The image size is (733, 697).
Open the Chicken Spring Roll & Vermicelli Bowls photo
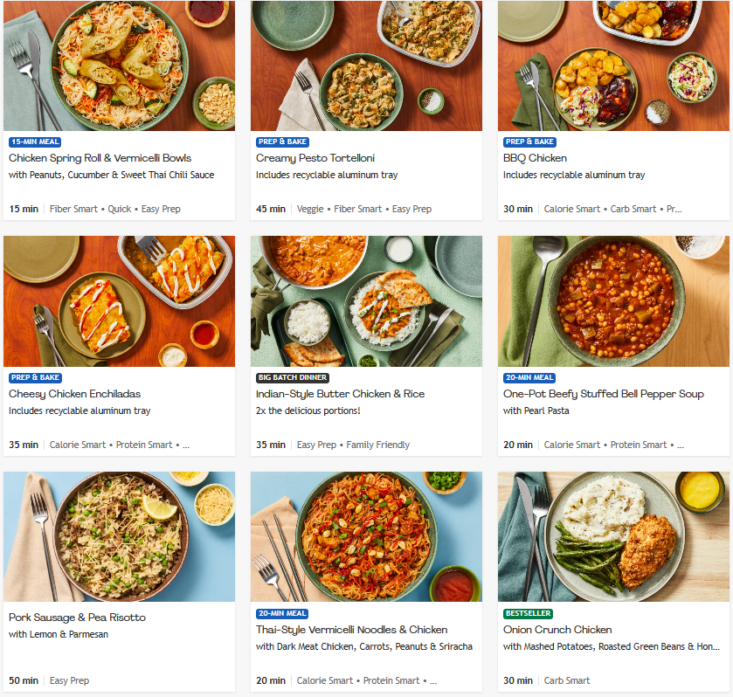[x=119, y=65]
